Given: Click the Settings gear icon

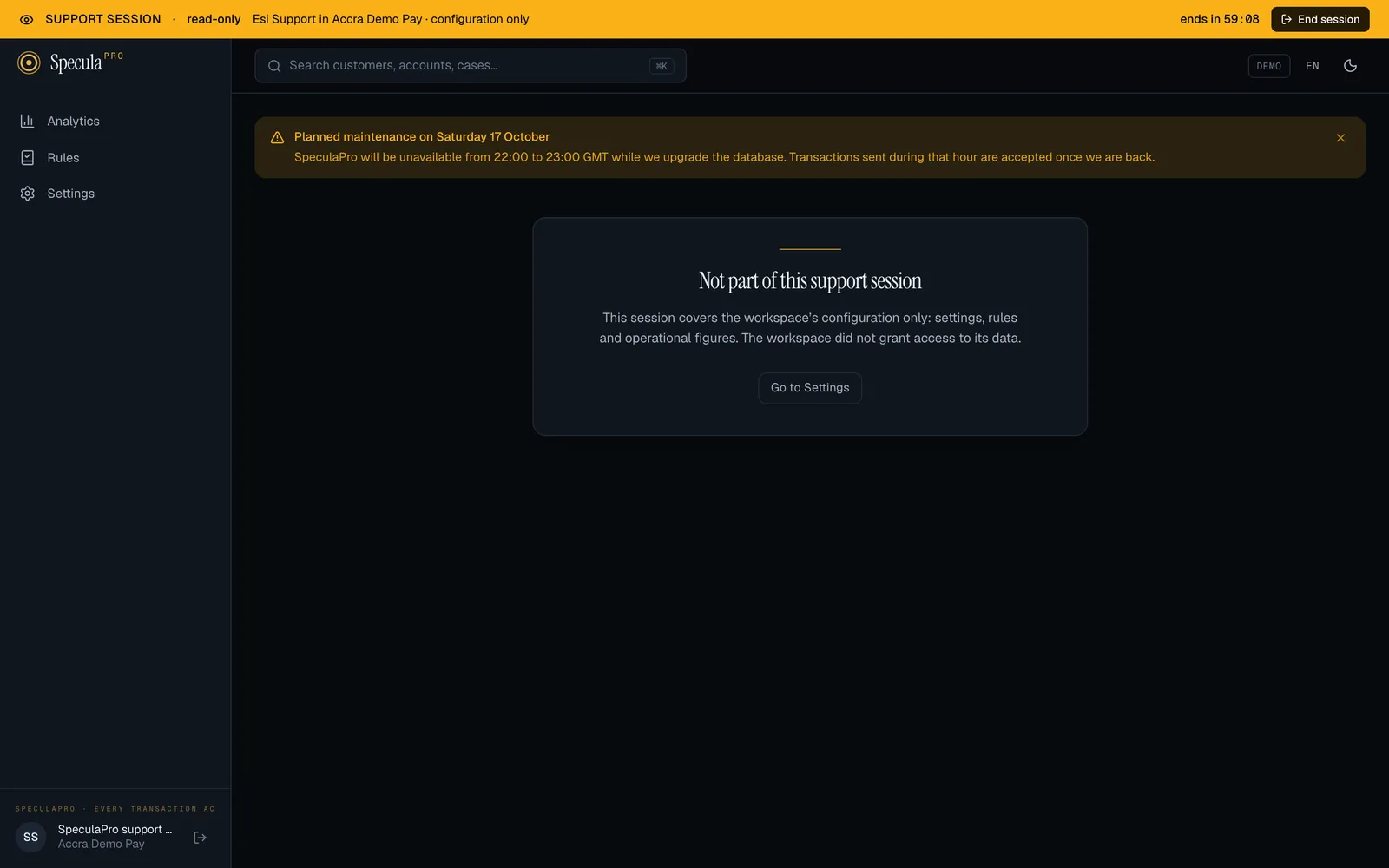Looking at the screenshot, I should click(x=28, y=194).
